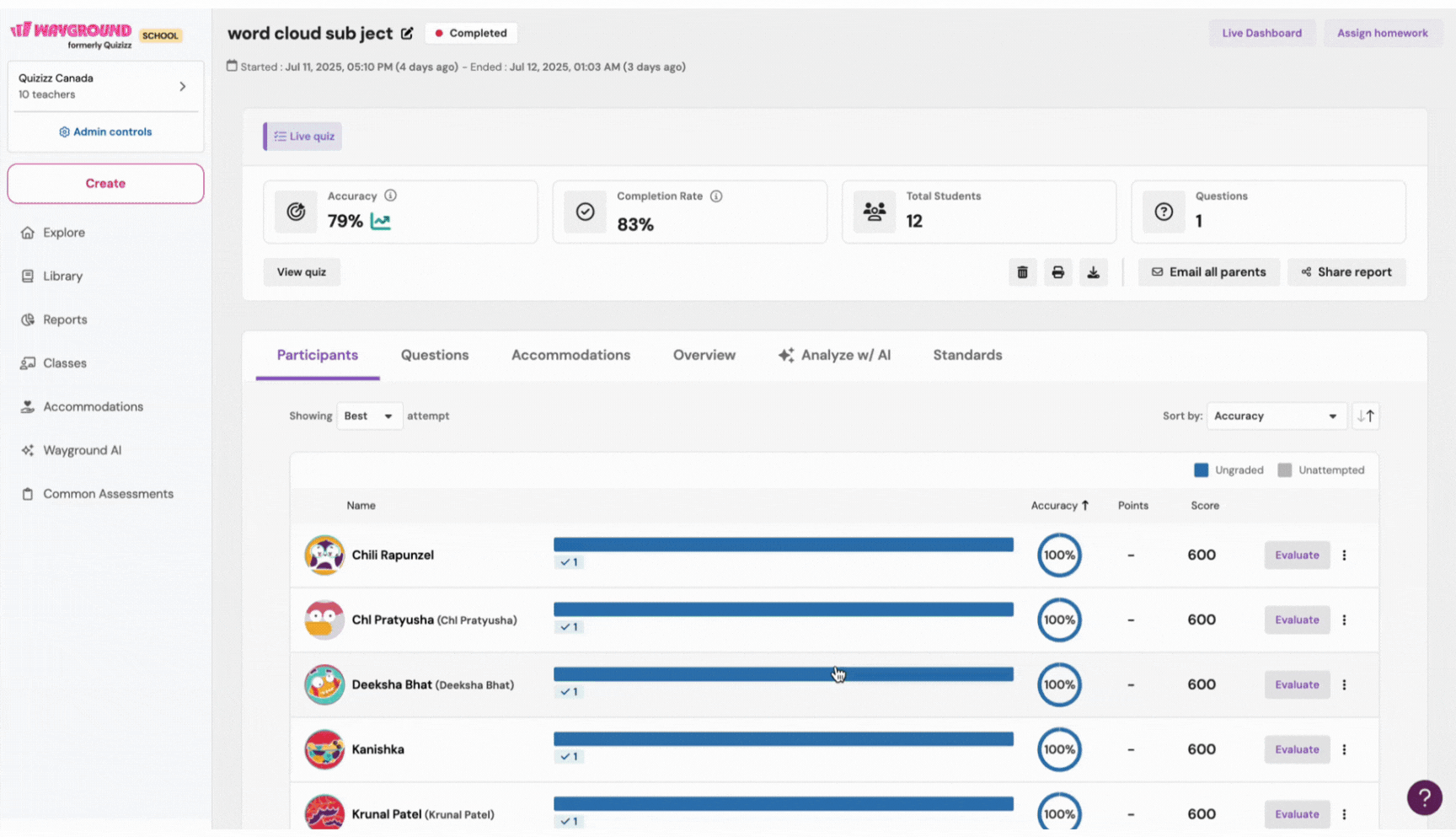Open options menu for Deeksha Bhat

[1344, 685]
